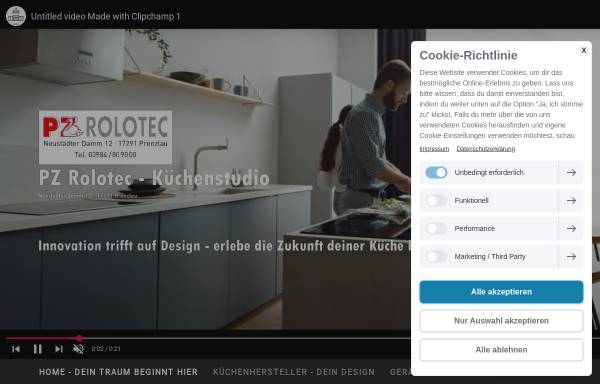Viewport: 600px width, 384px height.
Task: Skip to next video track
Action: 59,349
